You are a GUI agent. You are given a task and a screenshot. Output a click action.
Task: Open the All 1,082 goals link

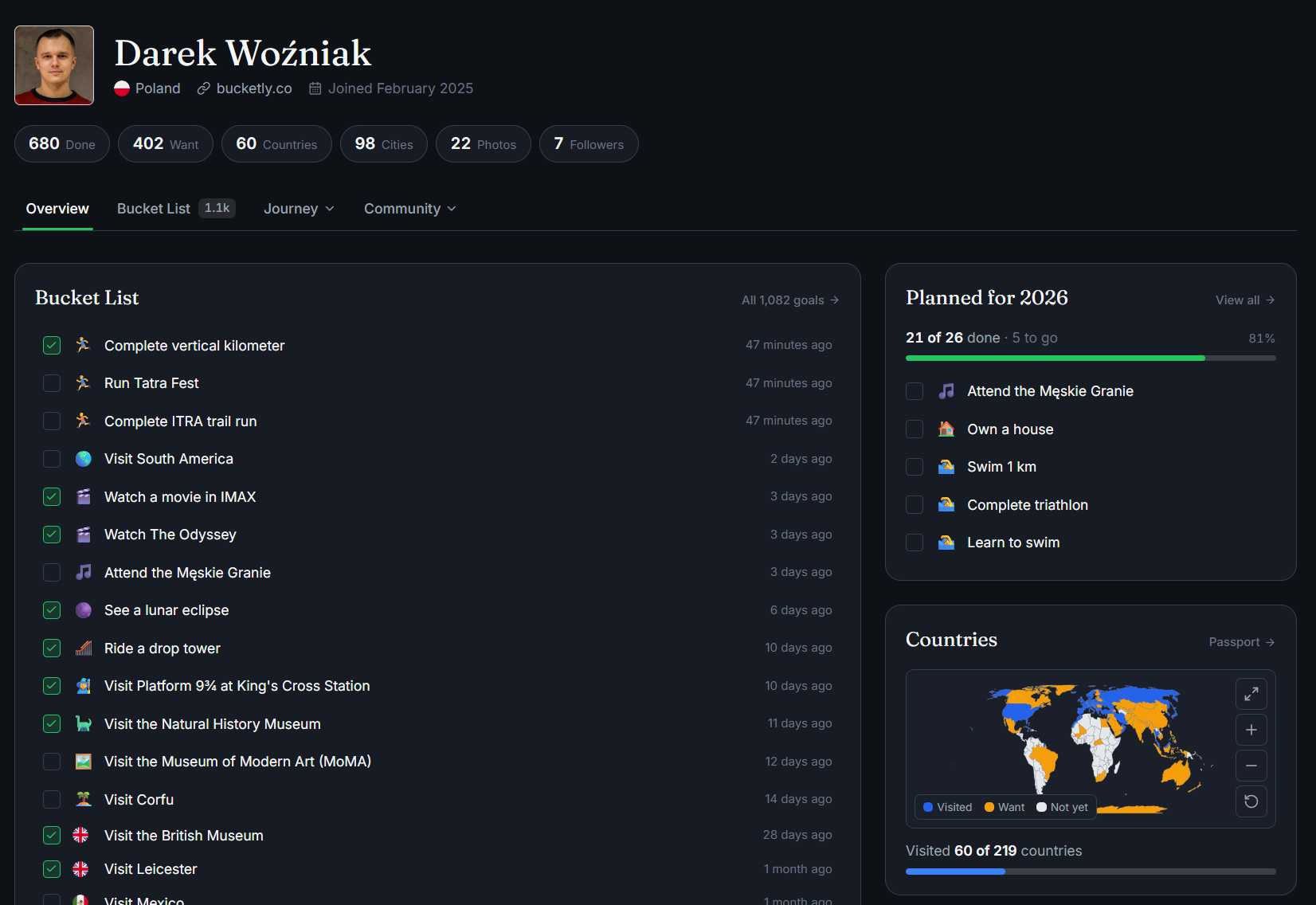[x=790, y=300]
